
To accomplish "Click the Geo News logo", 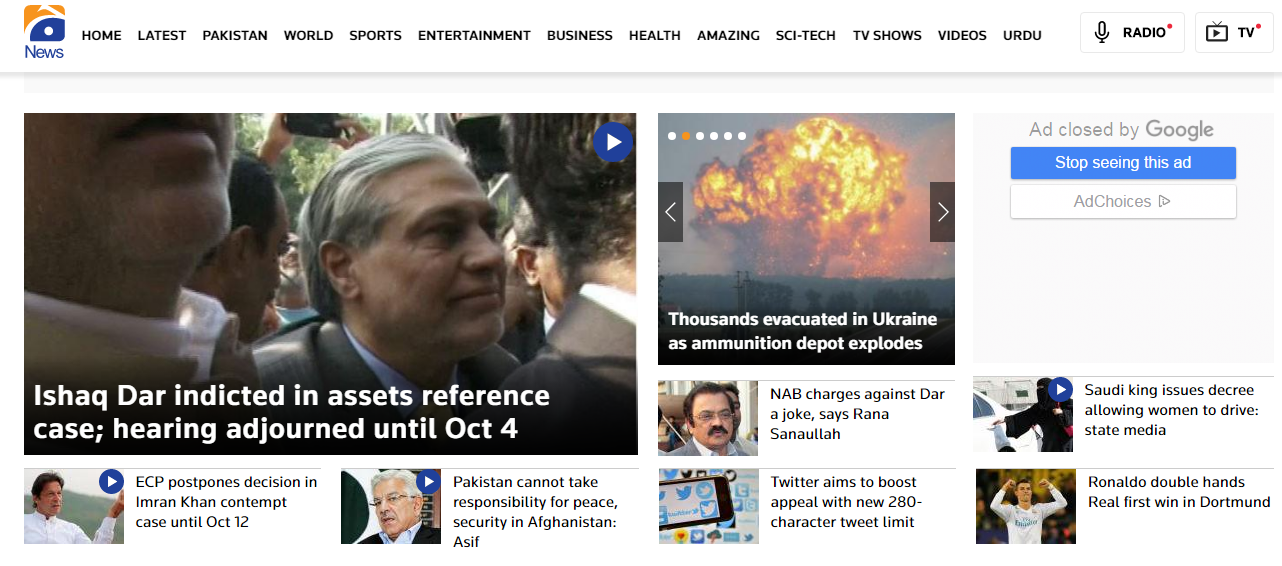I will (x=44, y=35).
